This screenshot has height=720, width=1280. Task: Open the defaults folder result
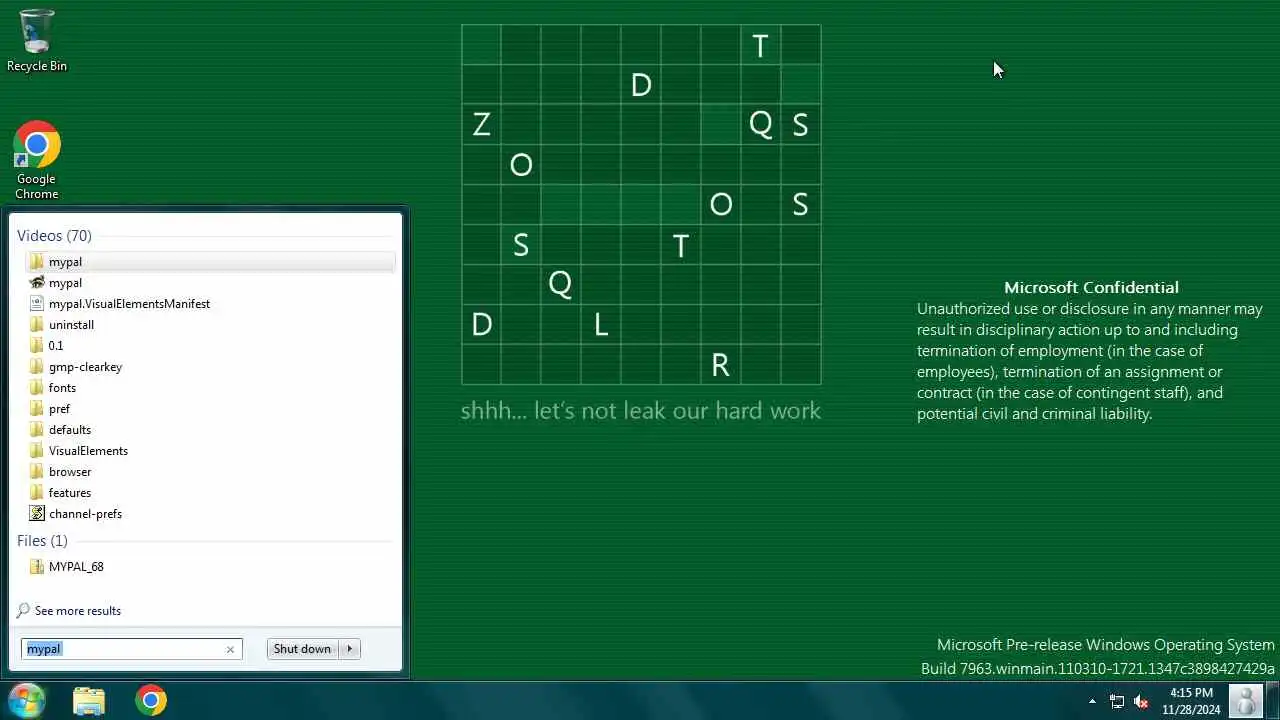pos(210,430)
